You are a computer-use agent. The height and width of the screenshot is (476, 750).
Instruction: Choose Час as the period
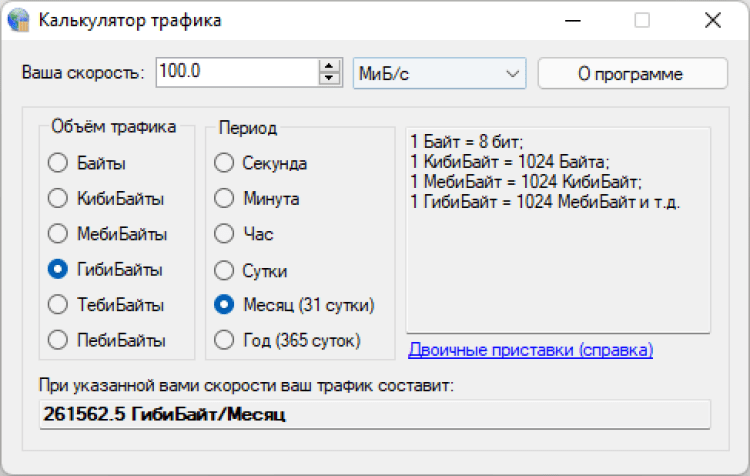point(225,234)
